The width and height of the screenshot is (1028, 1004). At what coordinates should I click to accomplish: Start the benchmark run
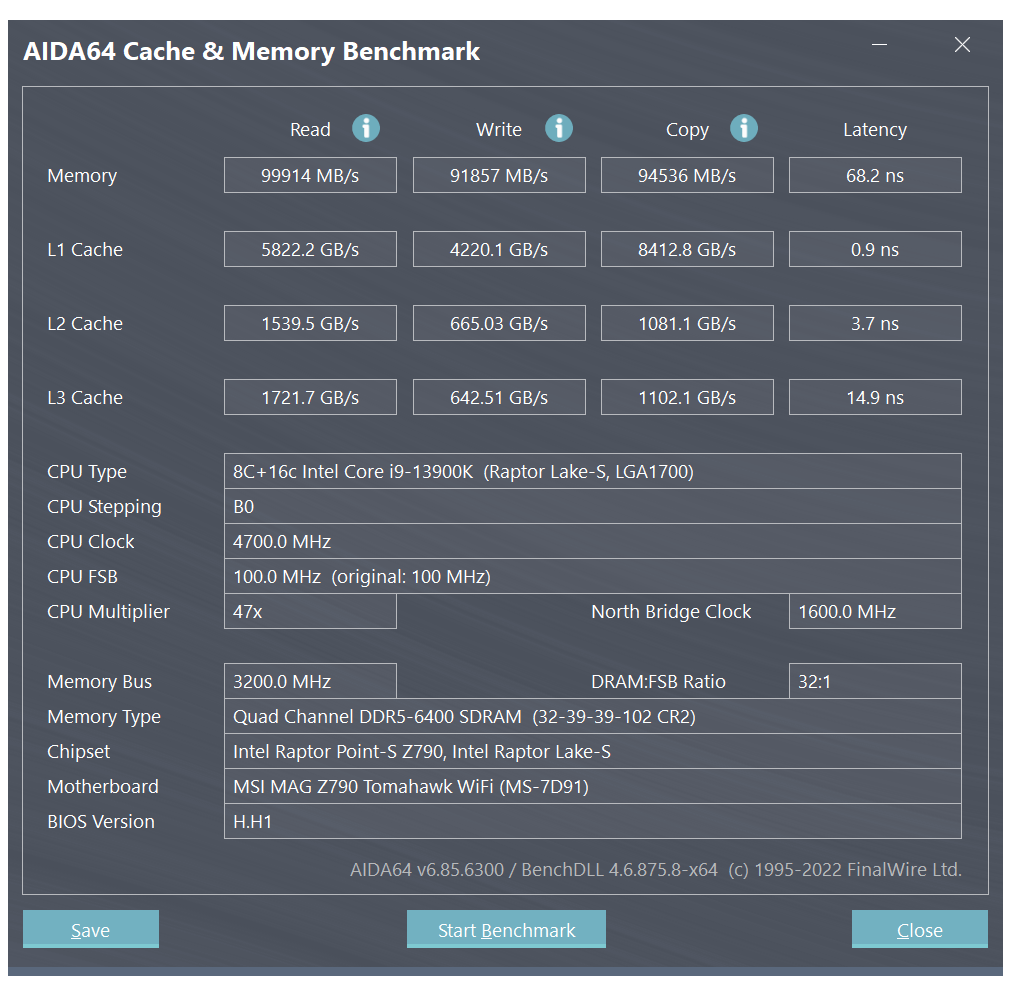pos(506,929)
